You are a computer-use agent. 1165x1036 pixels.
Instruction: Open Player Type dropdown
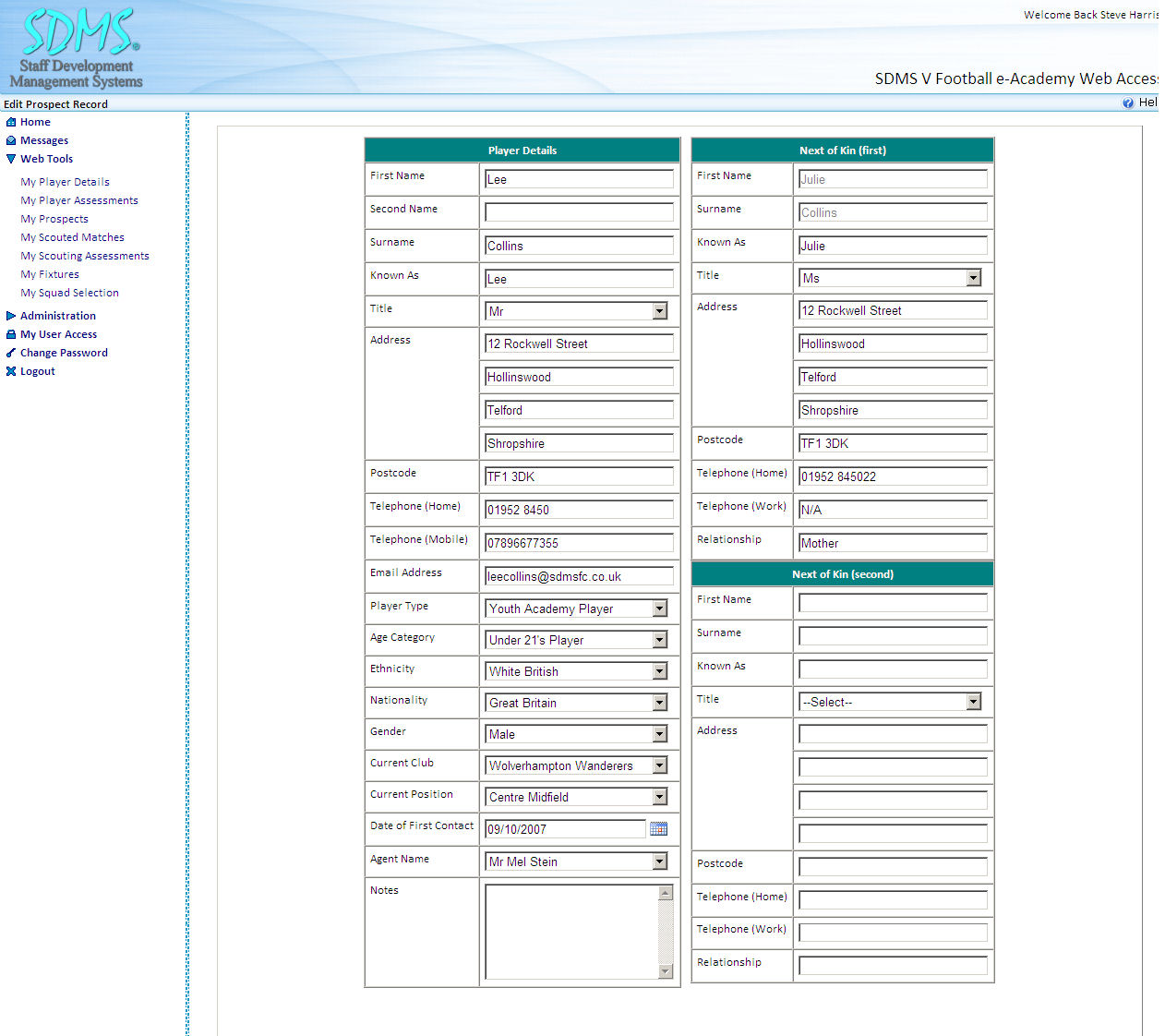577,608
